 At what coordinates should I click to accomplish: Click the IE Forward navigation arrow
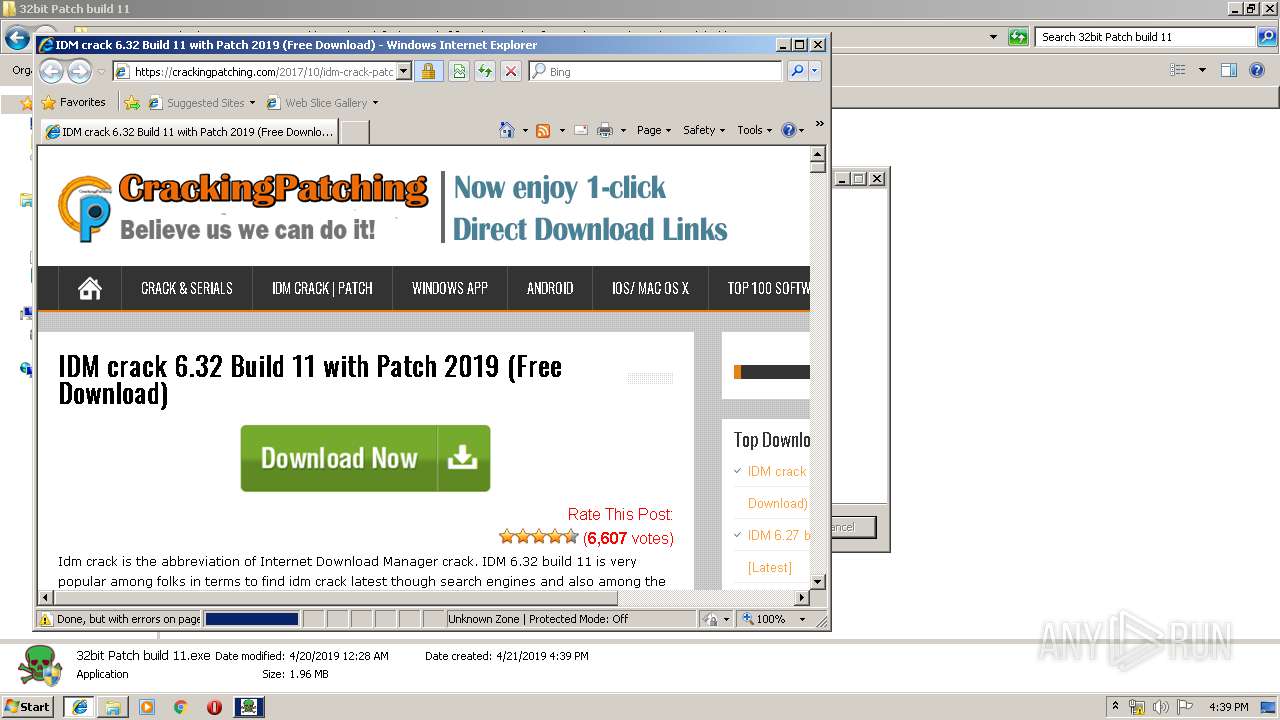click(x=79, y=71)
